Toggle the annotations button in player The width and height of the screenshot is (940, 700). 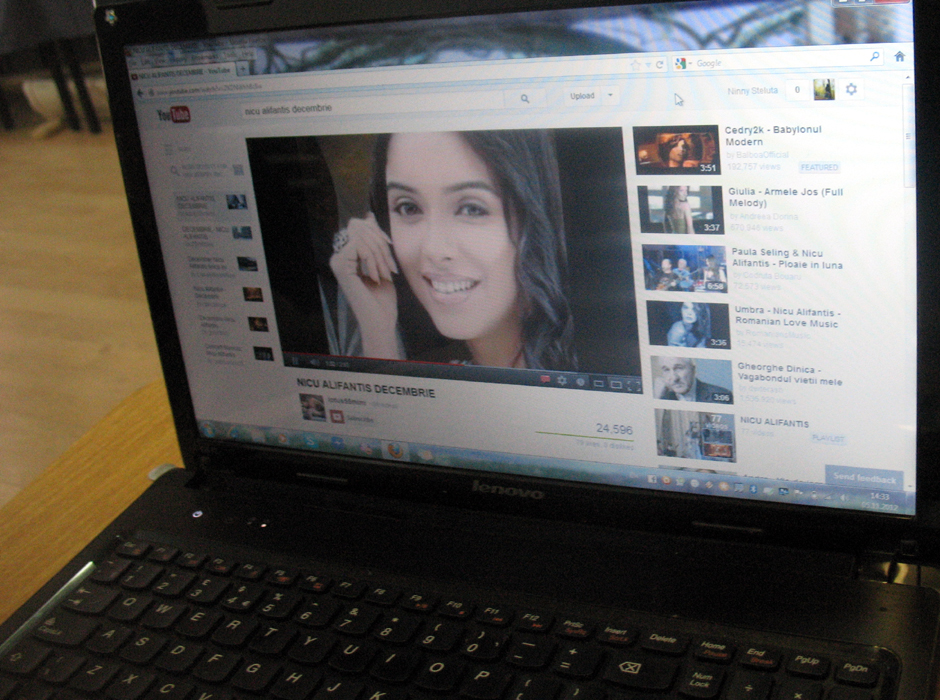(x=545, y=379)
